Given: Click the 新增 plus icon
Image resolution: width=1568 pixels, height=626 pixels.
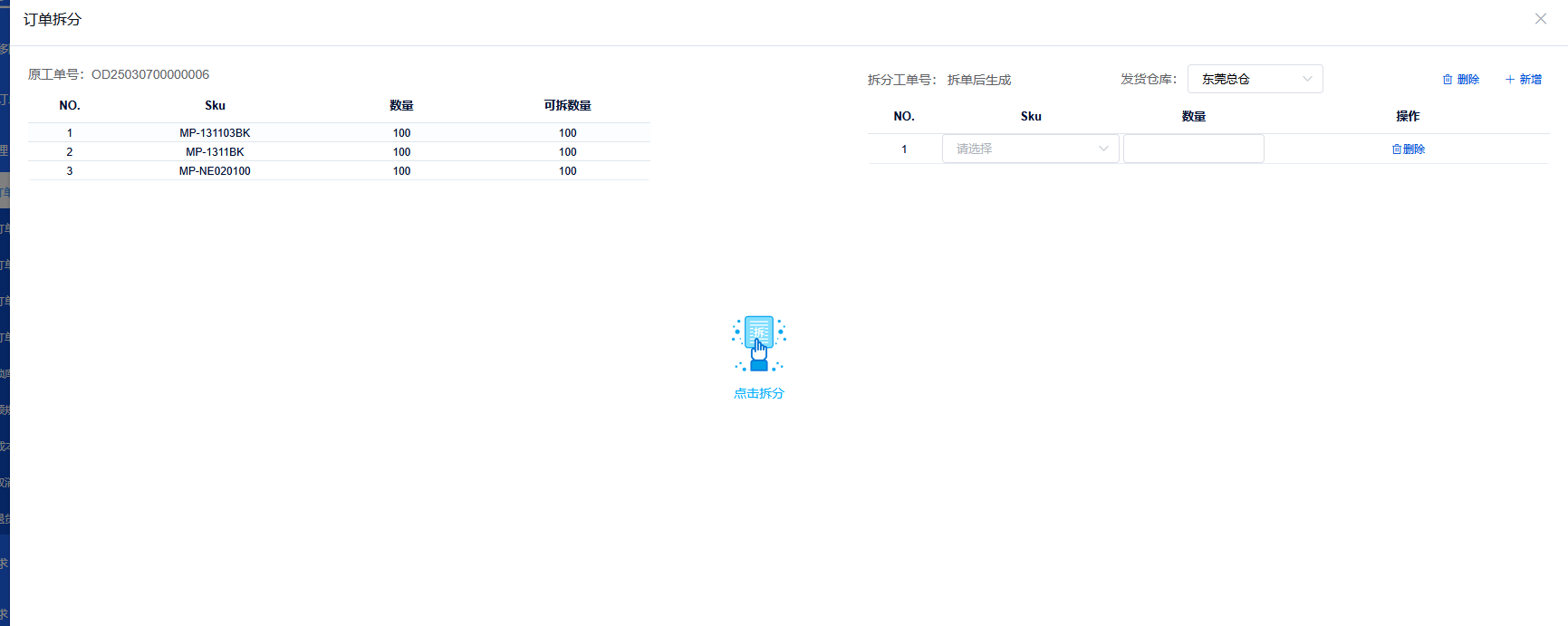Looking at the screenshot, I should coord(1510,80).
